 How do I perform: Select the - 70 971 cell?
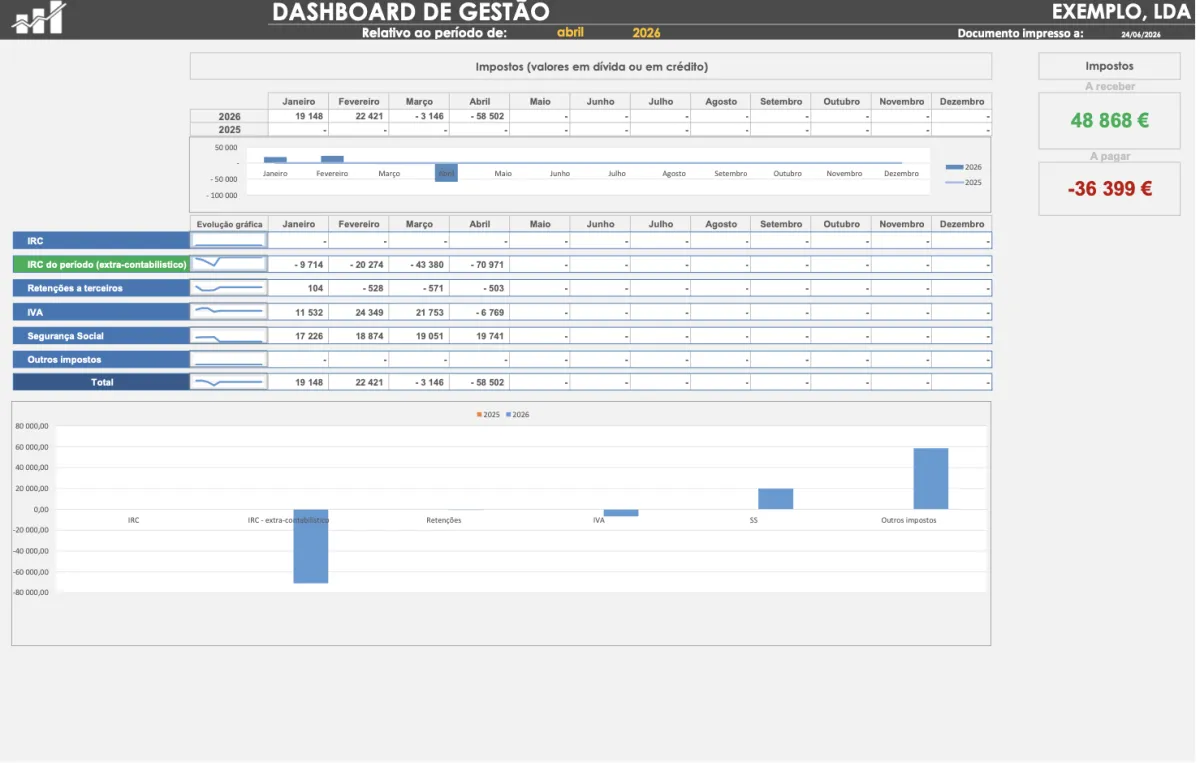pos(479,264)
